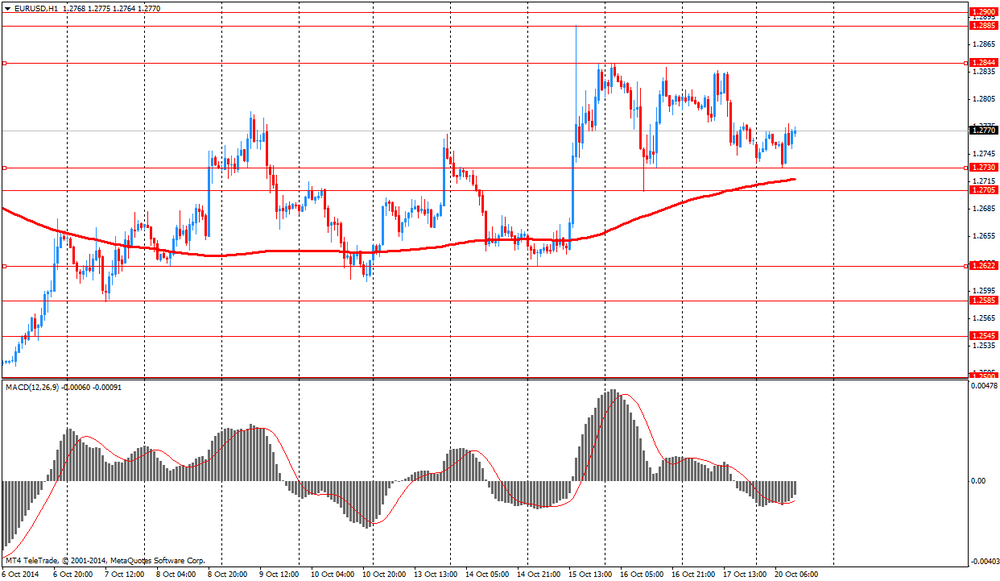Click the 6 Oct 2014 time label
This screenshot has width=1000, height=581.
[20, 574]
